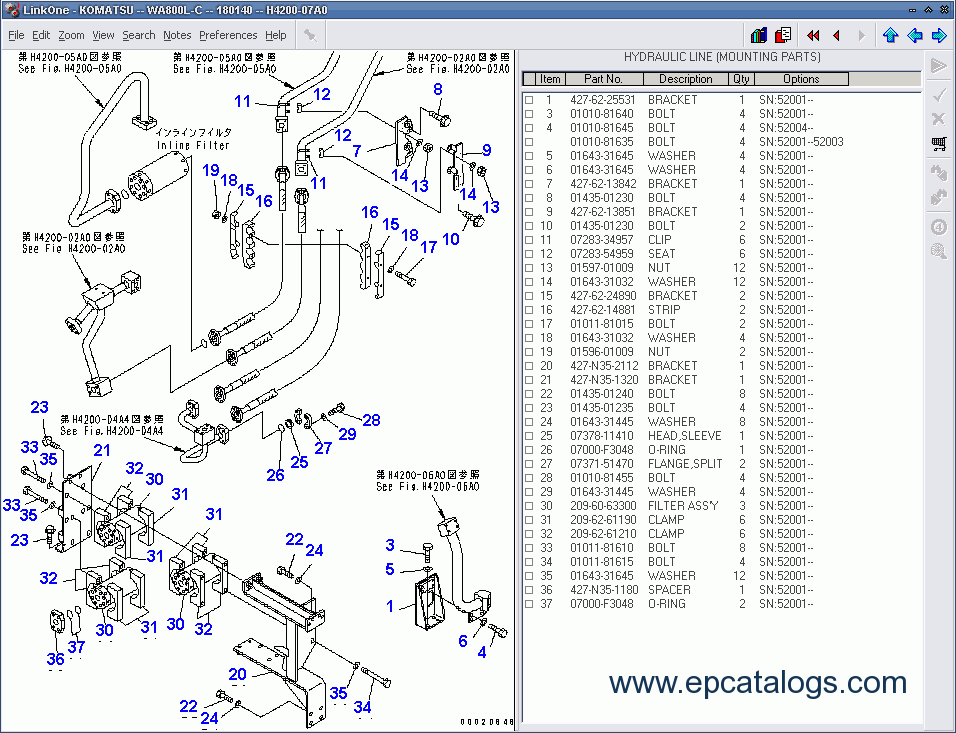The image size is (956, 733).
Task: Click the red documents list icon
Action: click(783, 35)
